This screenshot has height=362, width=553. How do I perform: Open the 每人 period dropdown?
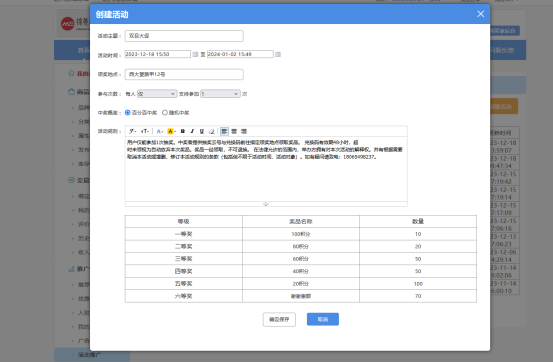pyautogui.click(x=157, y=94)
